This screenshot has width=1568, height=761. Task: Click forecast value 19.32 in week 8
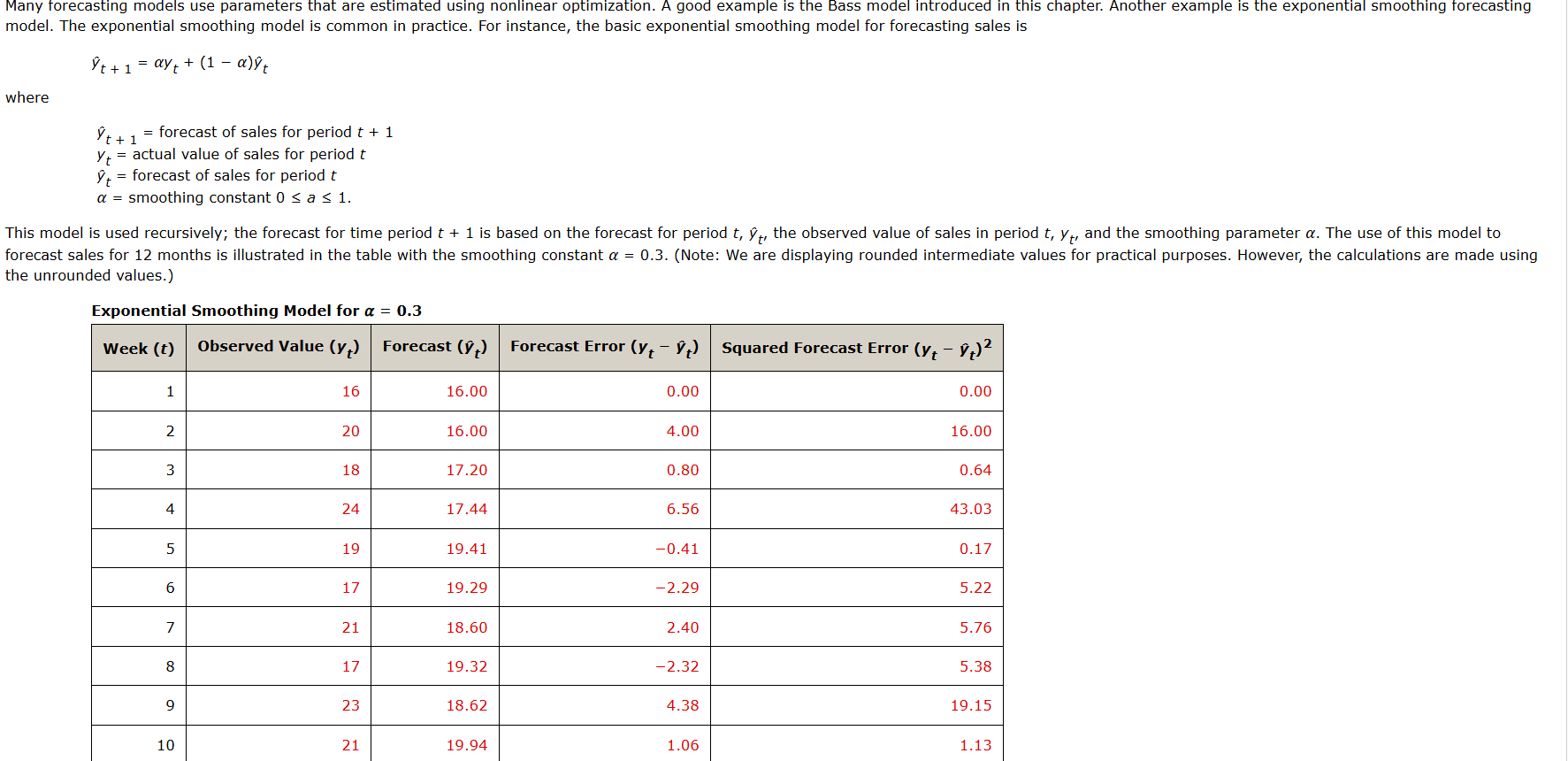click(467, 666)
